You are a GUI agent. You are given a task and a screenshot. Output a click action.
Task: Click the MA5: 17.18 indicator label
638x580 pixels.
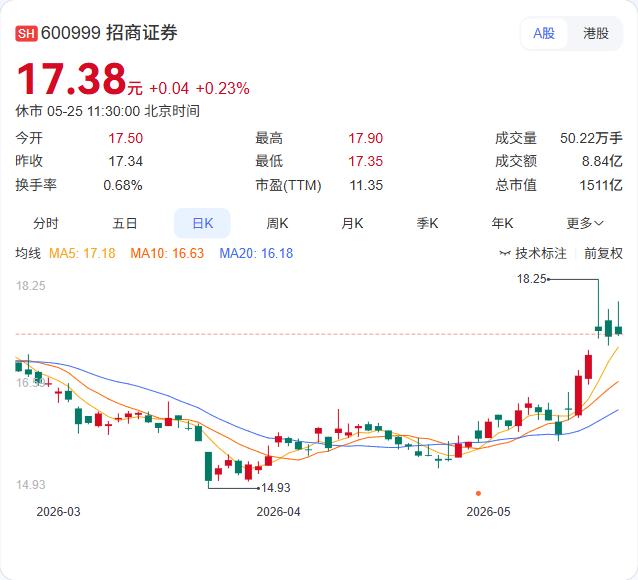tap(82, 254)
